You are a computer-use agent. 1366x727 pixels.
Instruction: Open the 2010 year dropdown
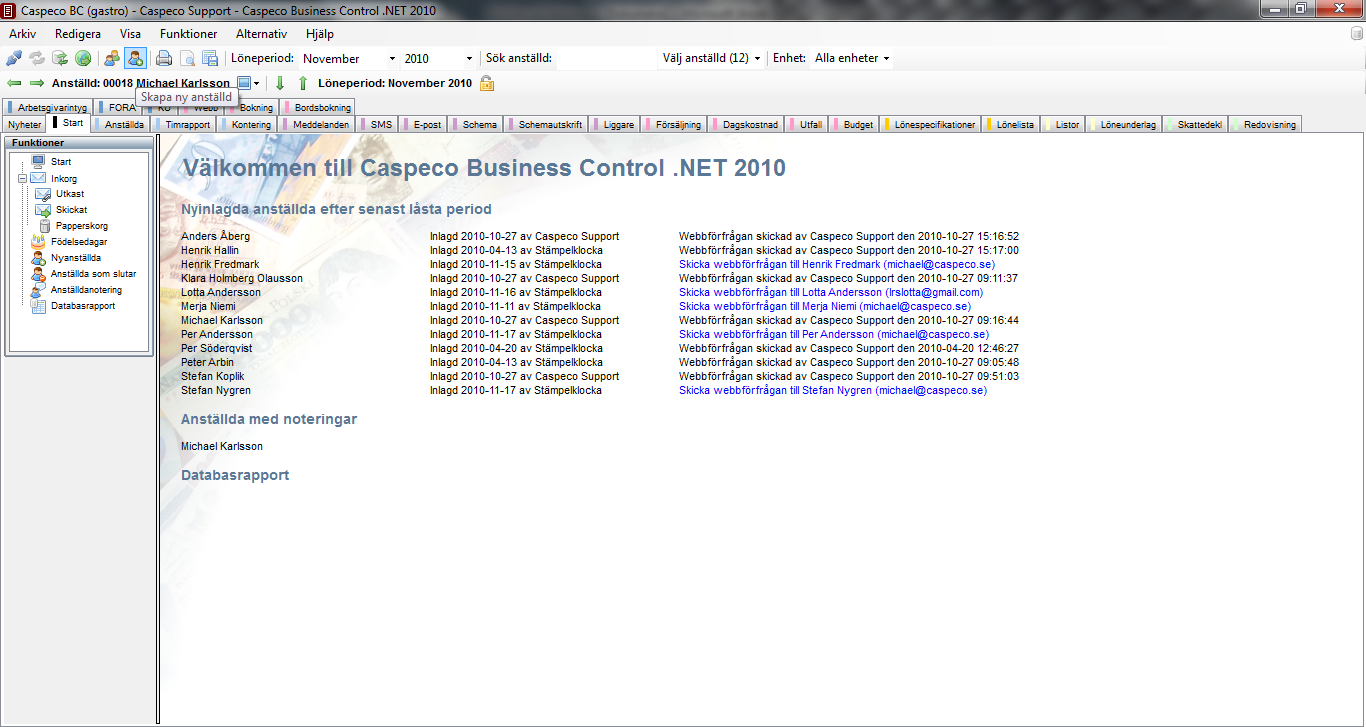tap(470, 59)
